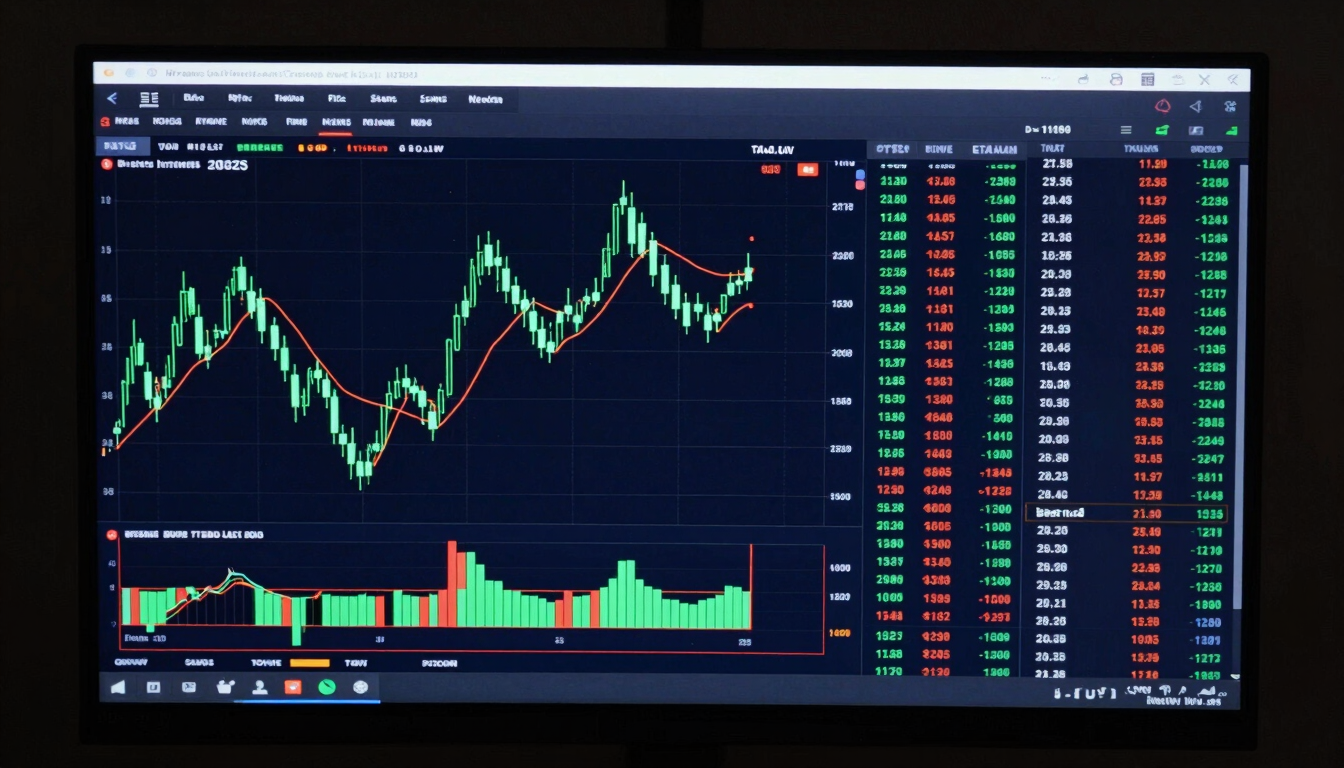The width and height of the screenshot is (1344, 768).
Task: Click the red dot marker beside chart
Action: 860,186
